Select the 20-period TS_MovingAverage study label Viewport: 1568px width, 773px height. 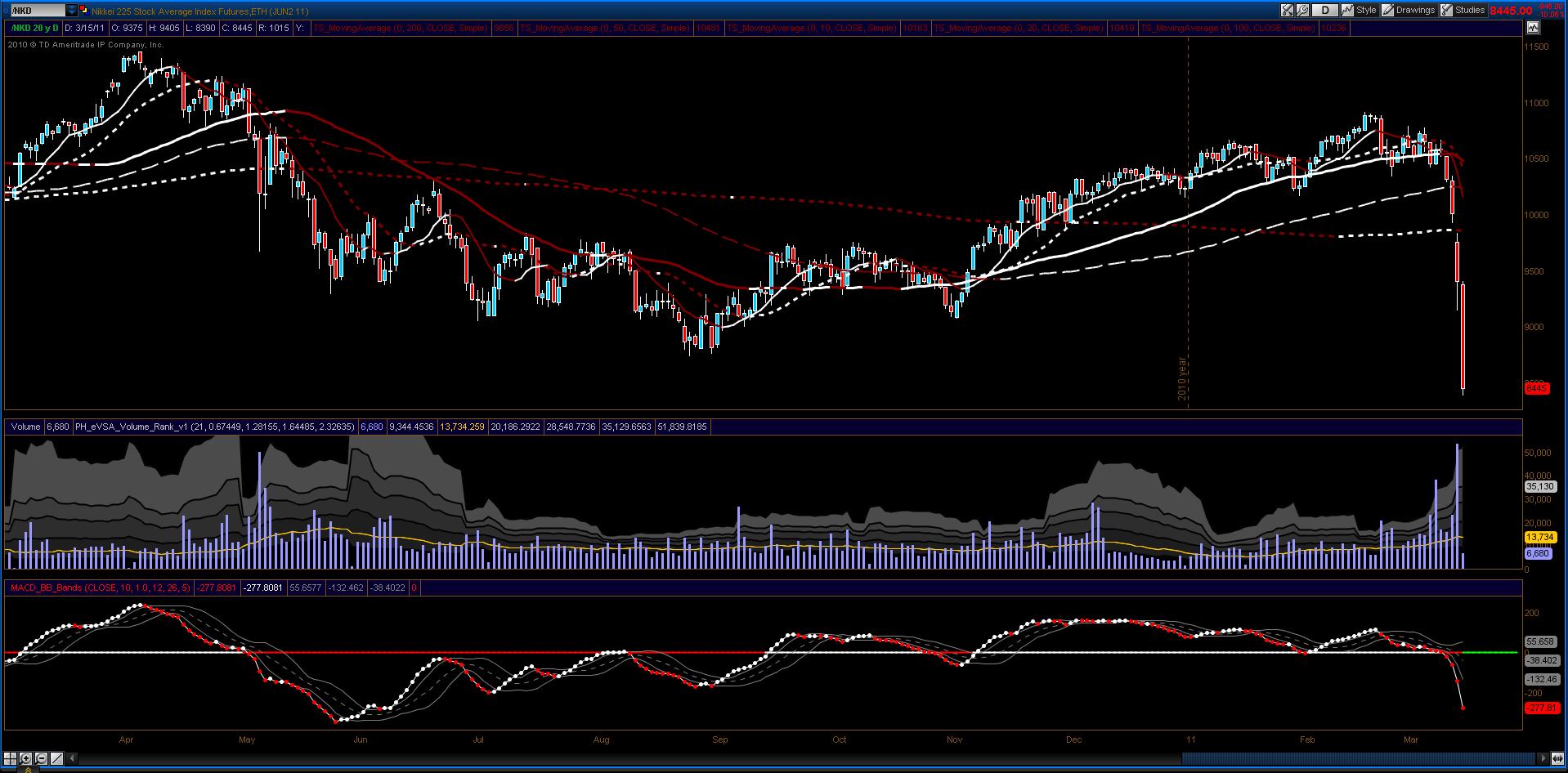tap(1019, 28)
